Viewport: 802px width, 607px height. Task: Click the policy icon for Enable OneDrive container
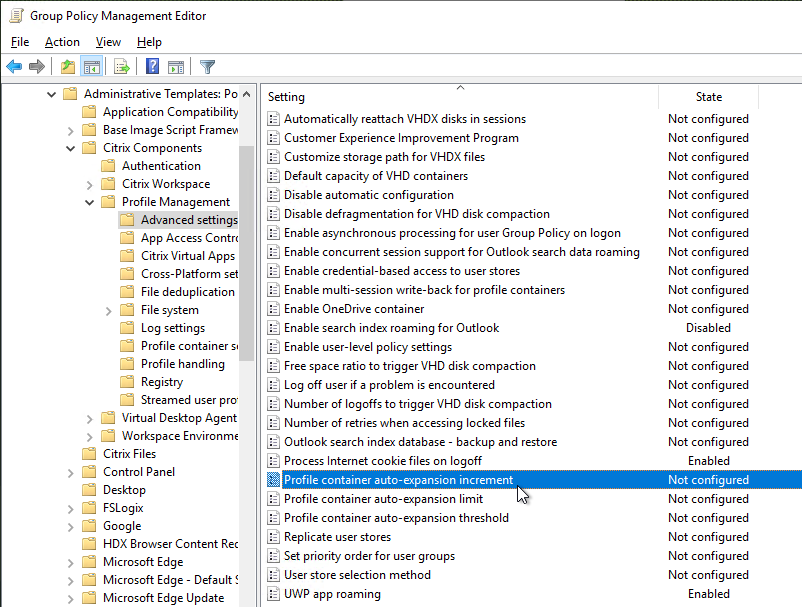pyautogui.click(x=274, y=309)
